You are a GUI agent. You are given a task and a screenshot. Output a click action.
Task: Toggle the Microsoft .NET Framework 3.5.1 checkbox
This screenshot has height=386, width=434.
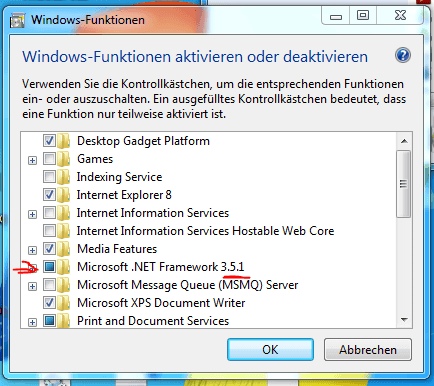click(x=49, y=267)
